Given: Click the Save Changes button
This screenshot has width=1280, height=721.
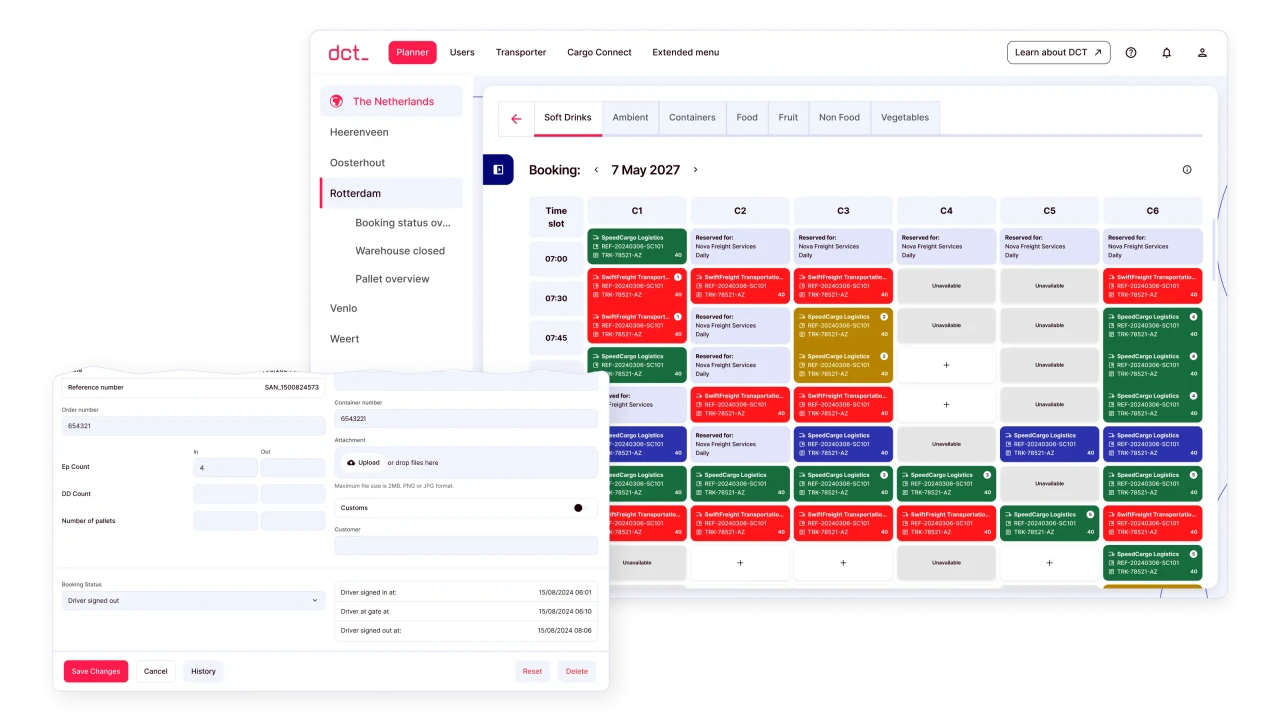Looking at the screenshot, I should click(x=96, y=671).
